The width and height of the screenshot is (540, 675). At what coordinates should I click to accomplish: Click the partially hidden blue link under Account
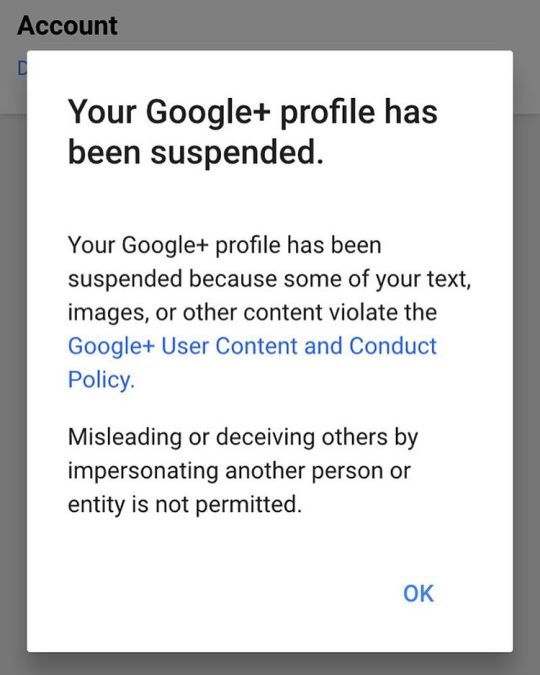(22, 68)
